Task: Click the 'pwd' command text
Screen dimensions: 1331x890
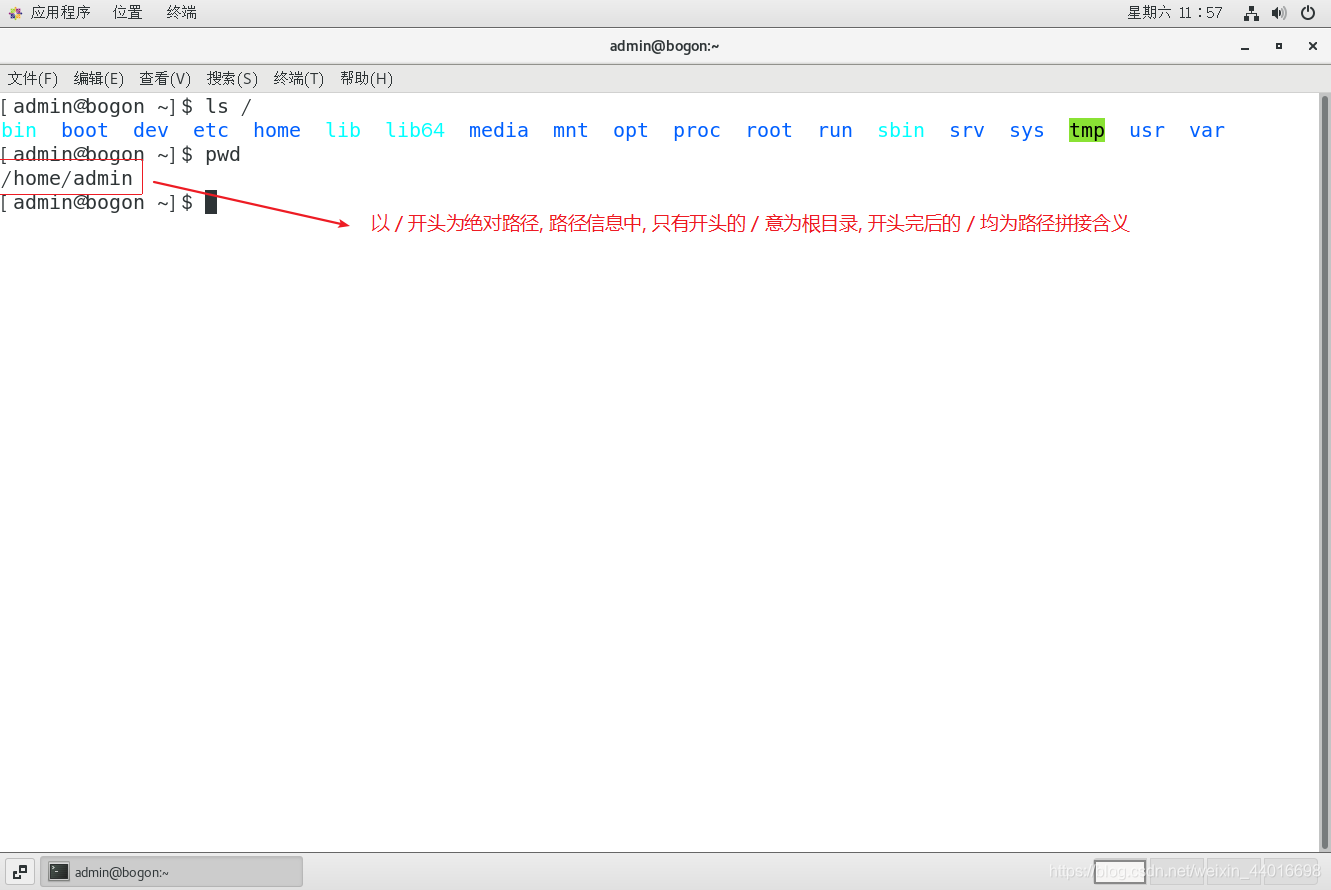Action: tap(223, 154)
